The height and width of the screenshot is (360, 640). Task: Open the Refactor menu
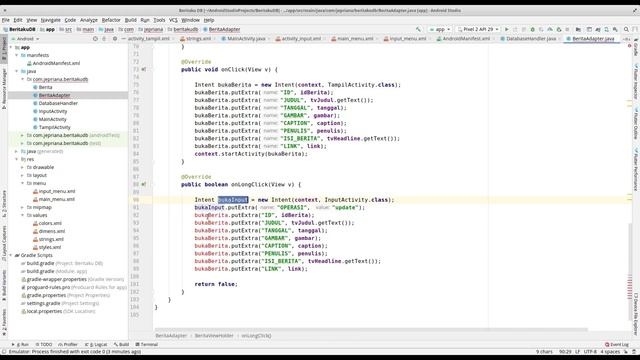pyautogui.click(x=111, y=20)
